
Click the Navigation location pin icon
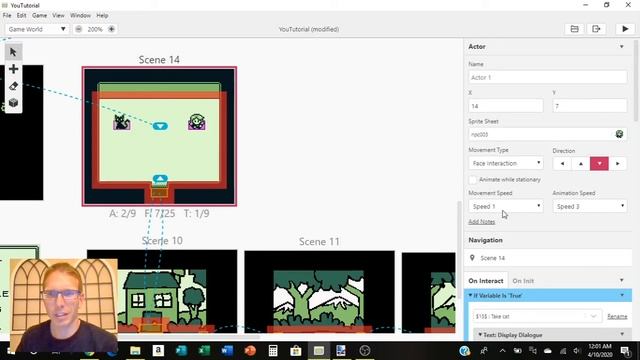[472, 258]
